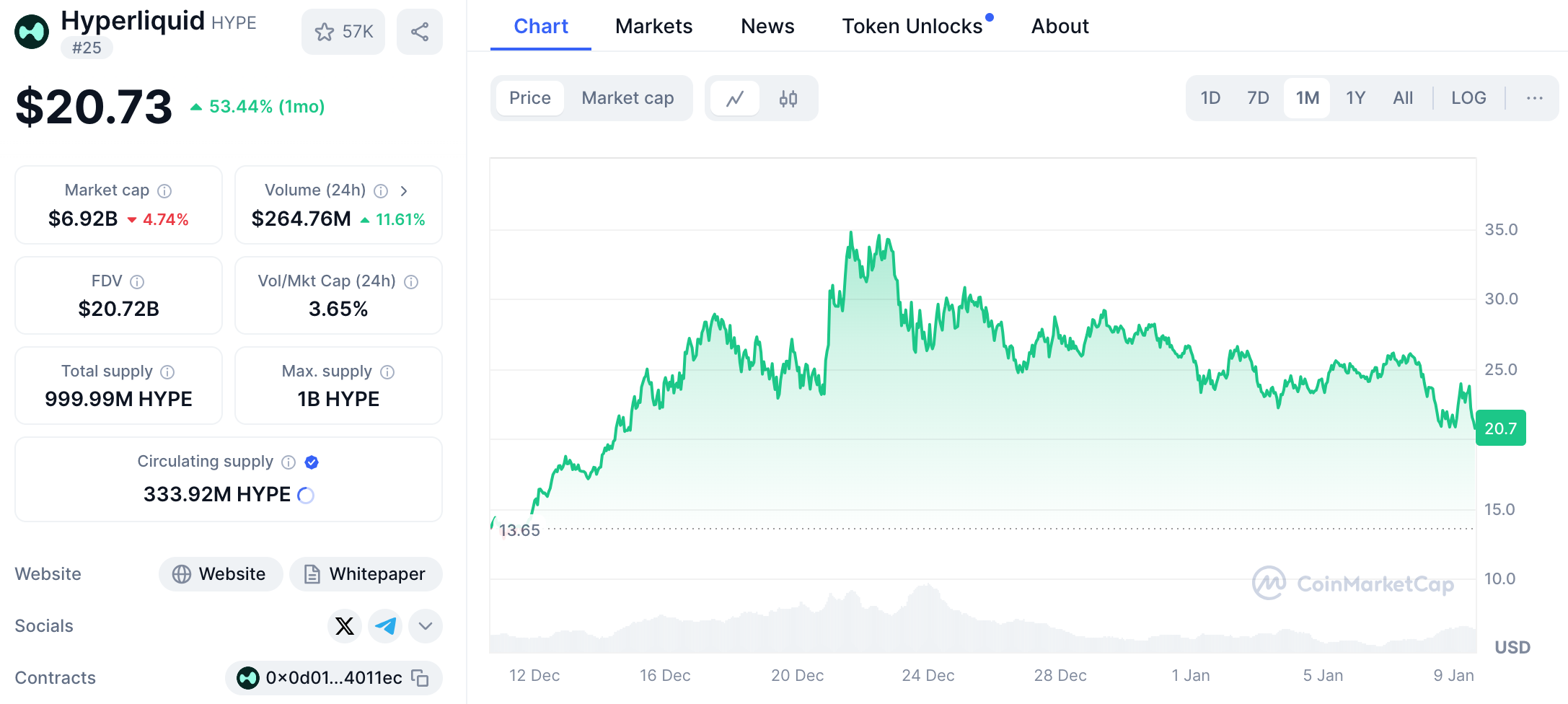1568x704 pixels.
Task: Open the X (Twitter) social link
Action: (x=345, y=625)
